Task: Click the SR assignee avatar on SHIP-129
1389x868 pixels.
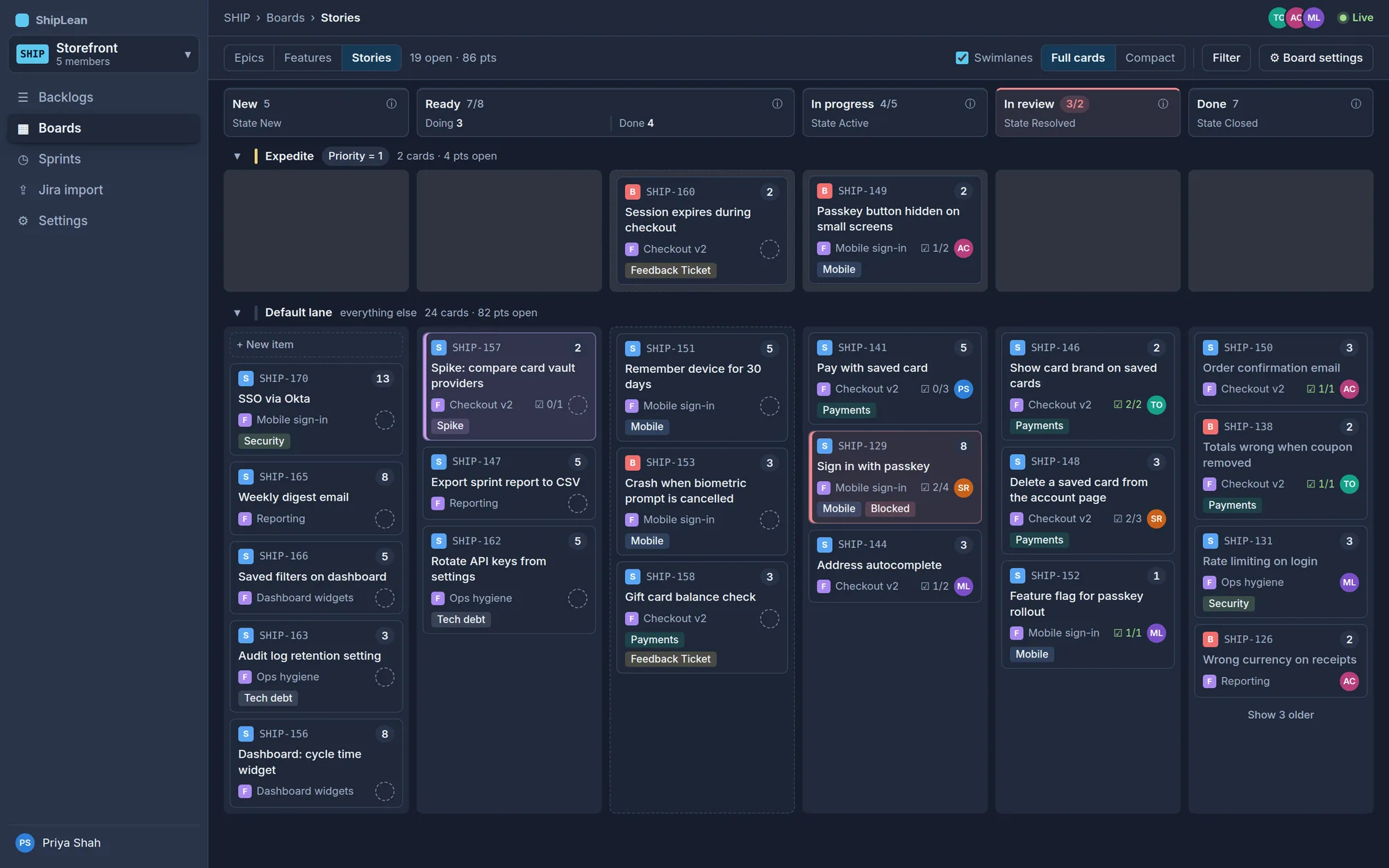Action: point(963,488)
